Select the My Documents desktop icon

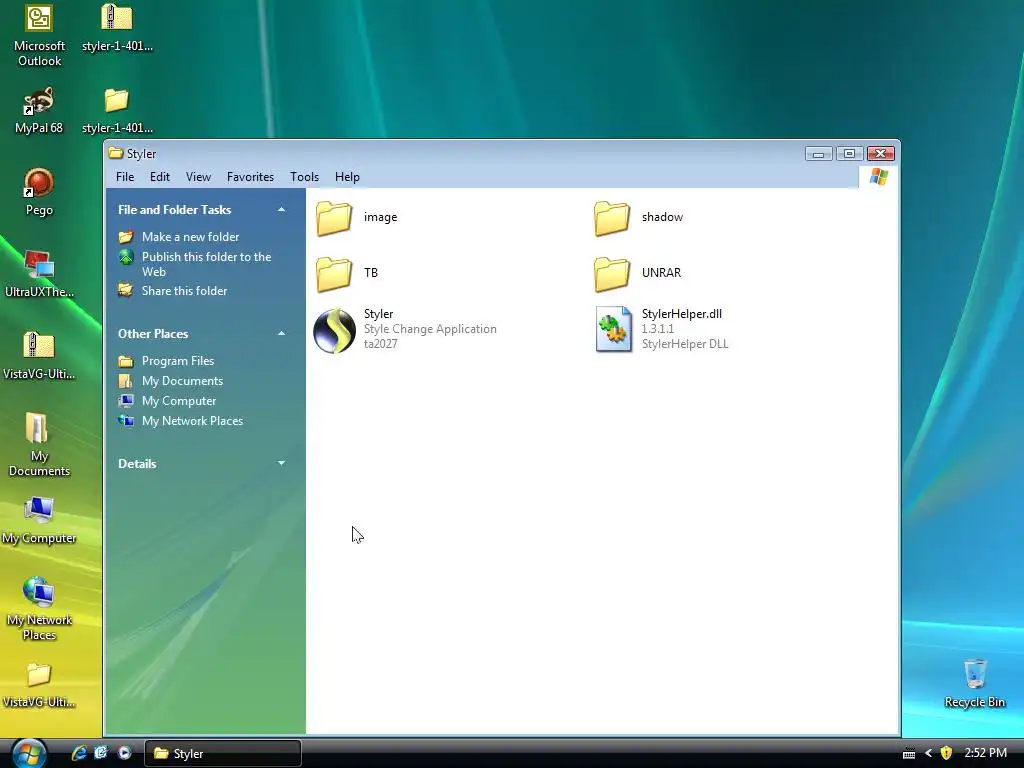39,445
